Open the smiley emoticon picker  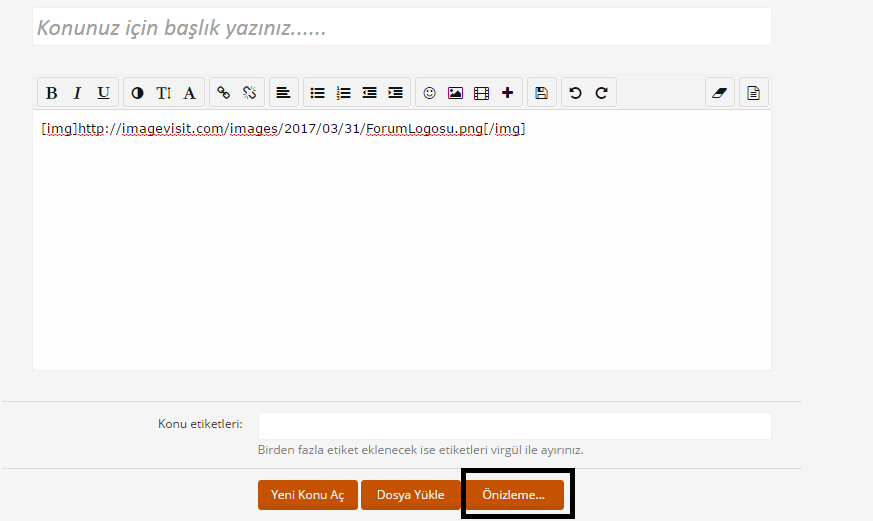[429, 93]
